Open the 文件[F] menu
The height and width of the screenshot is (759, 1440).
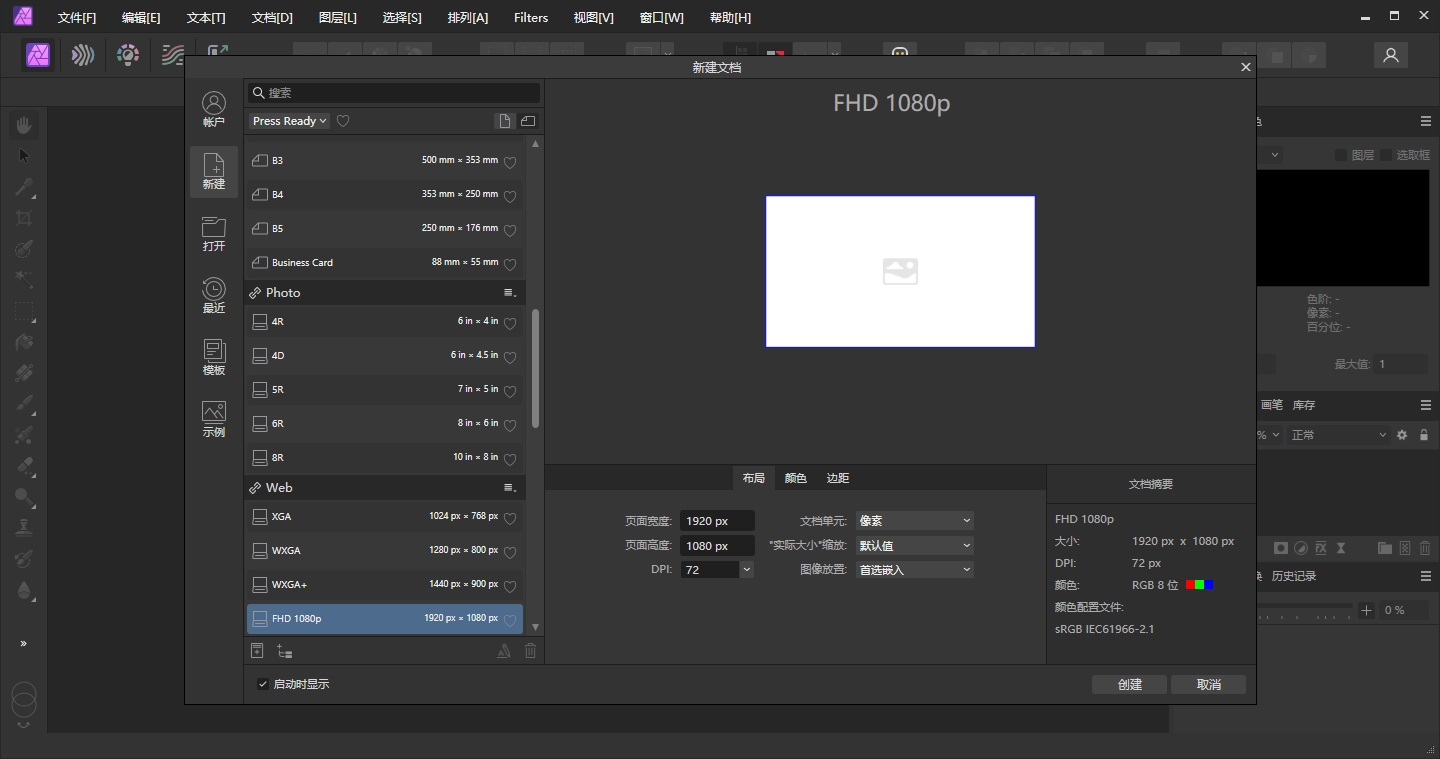[77, 18]
